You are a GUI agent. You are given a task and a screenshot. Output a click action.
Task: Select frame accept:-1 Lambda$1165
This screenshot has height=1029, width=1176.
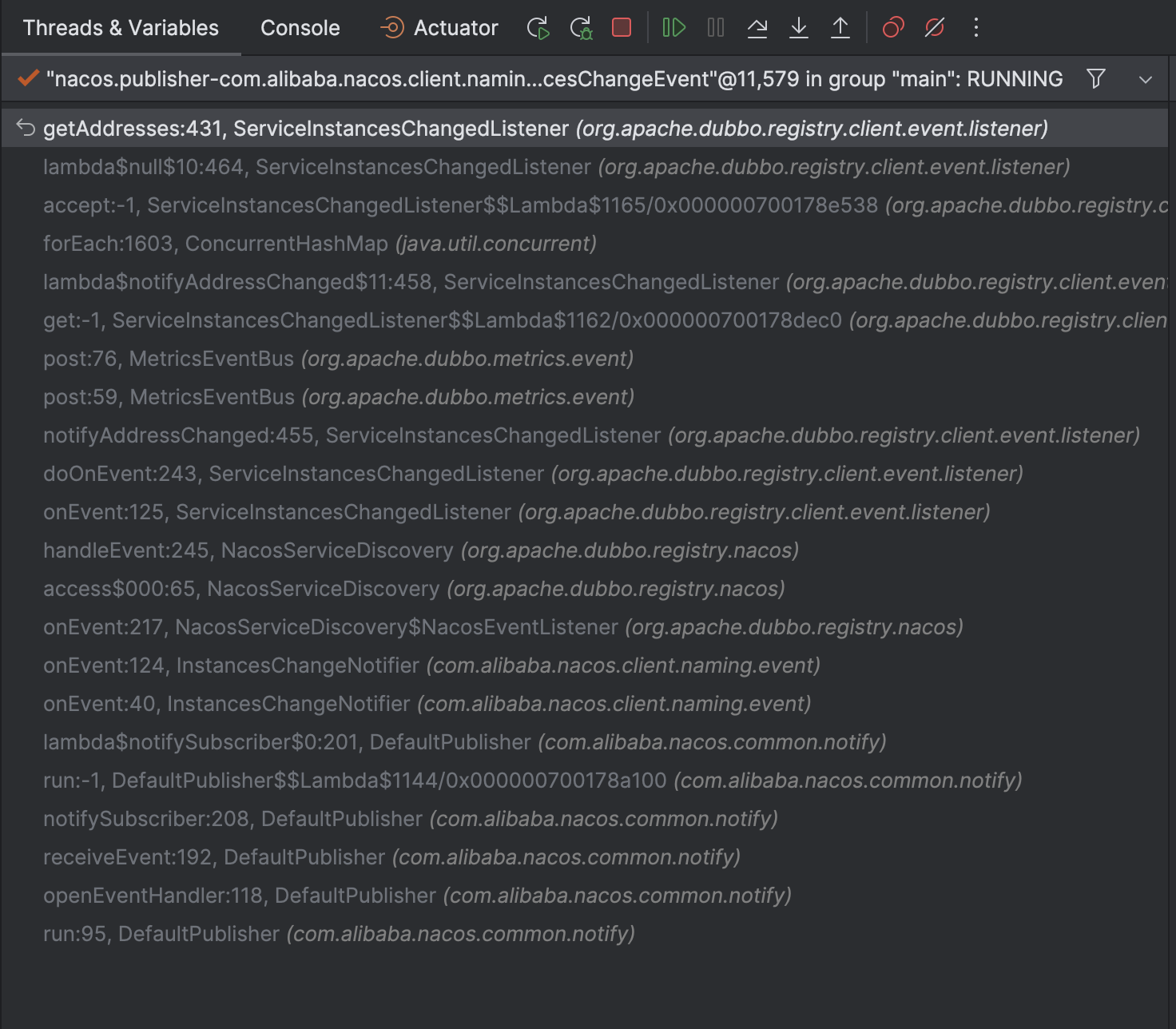click(585, 205)
